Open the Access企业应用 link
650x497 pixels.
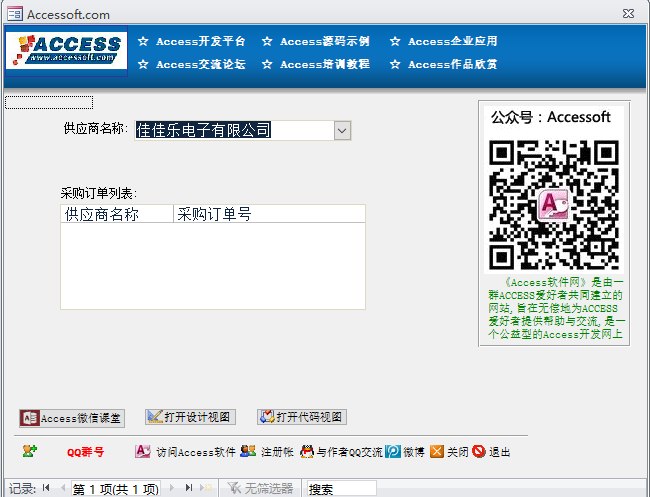(x=452, y=41)
